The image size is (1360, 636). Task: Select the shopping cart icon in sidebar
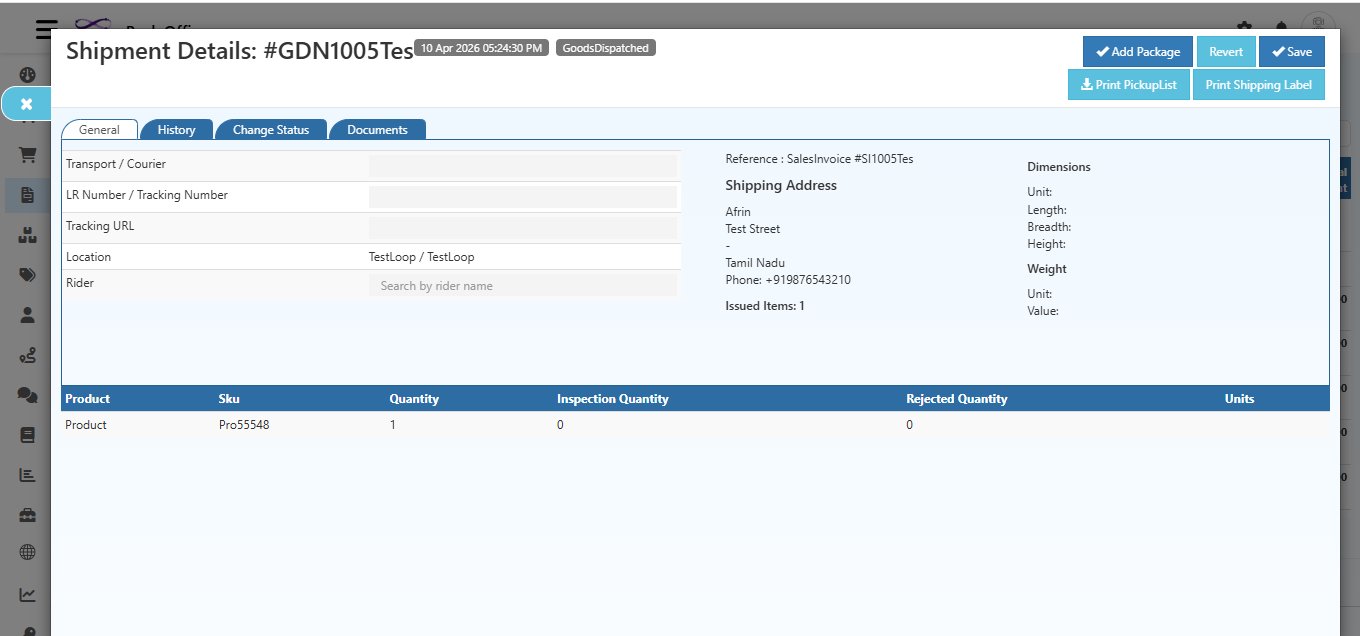[27, 154]
